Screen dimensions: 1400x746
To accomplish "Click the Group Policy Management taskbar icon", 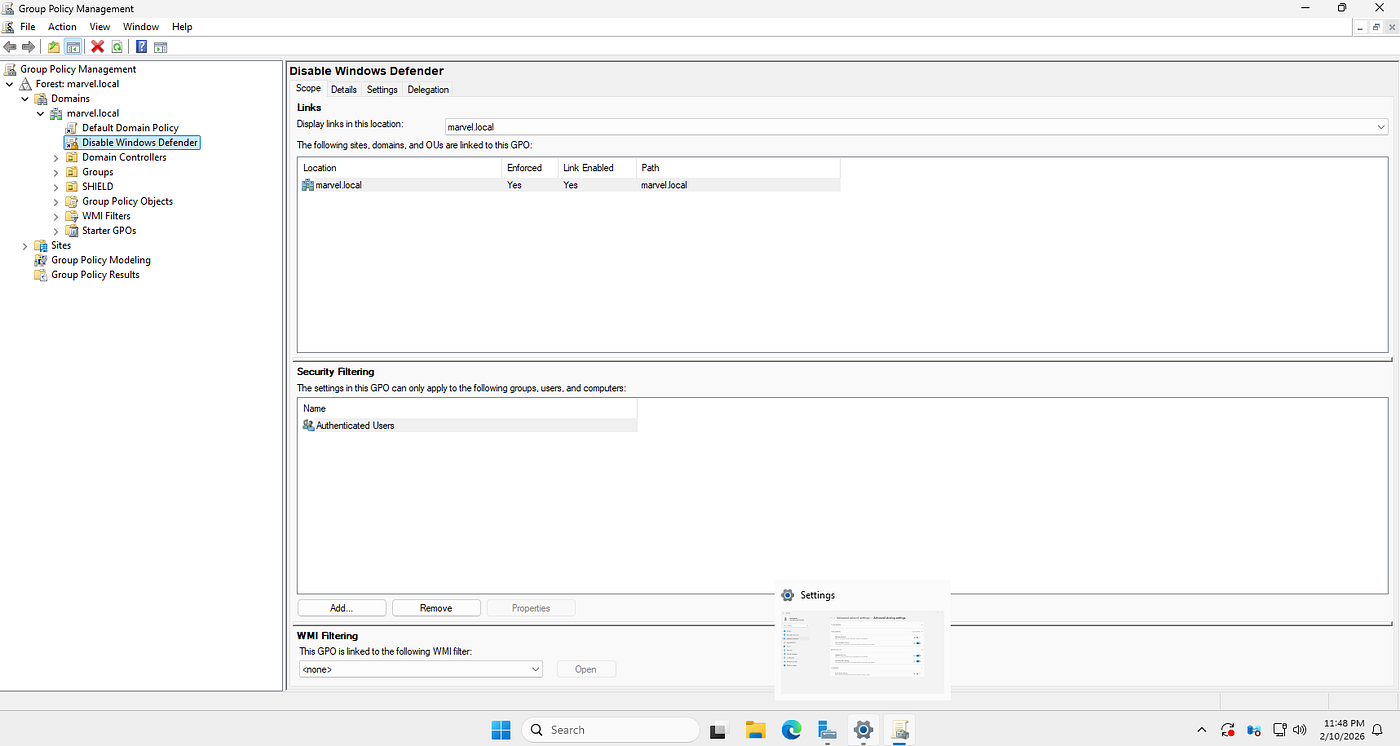I will click(x=899, y=730).
